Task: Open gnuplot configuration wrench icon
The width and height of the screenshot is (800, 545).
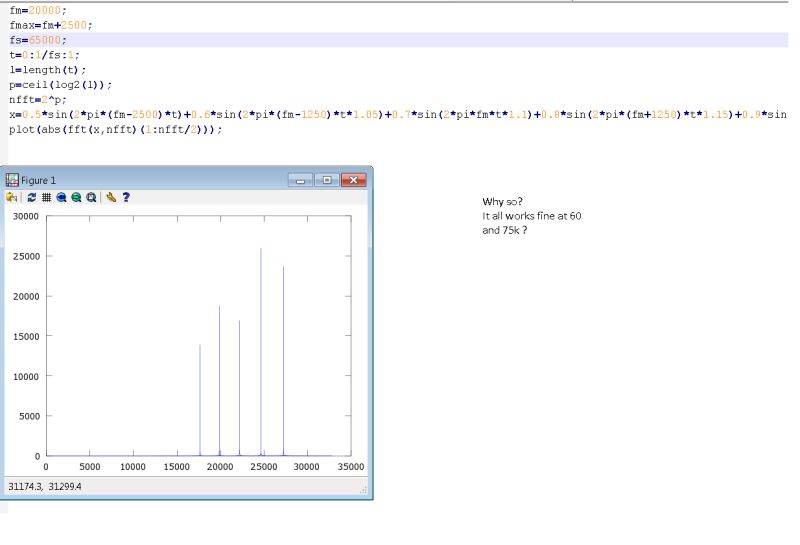Action: (111, 197)
